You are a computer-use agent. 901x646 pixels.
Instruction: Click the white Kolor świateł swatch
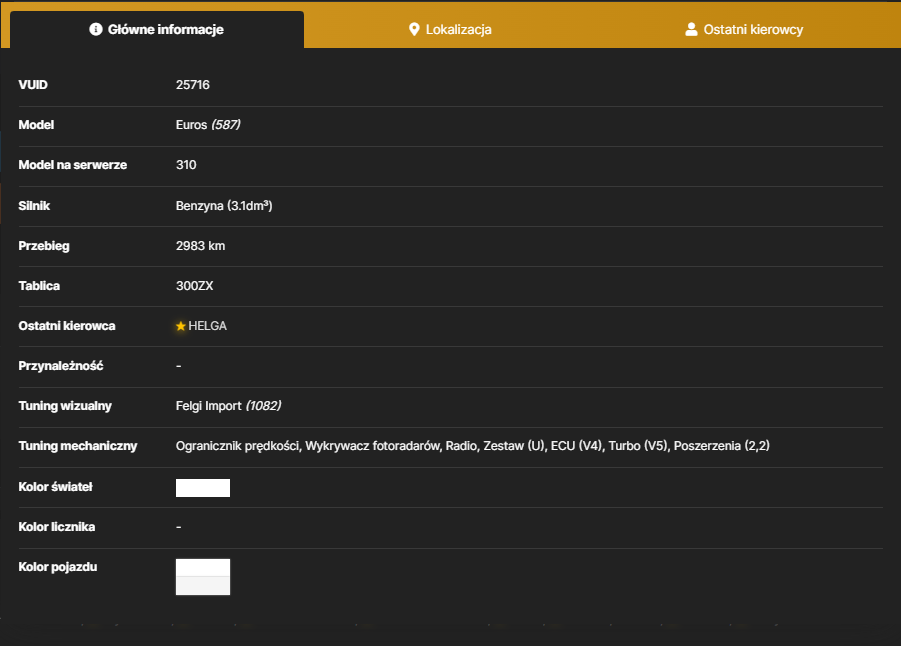pyautogui.click(x=203, y=487)
